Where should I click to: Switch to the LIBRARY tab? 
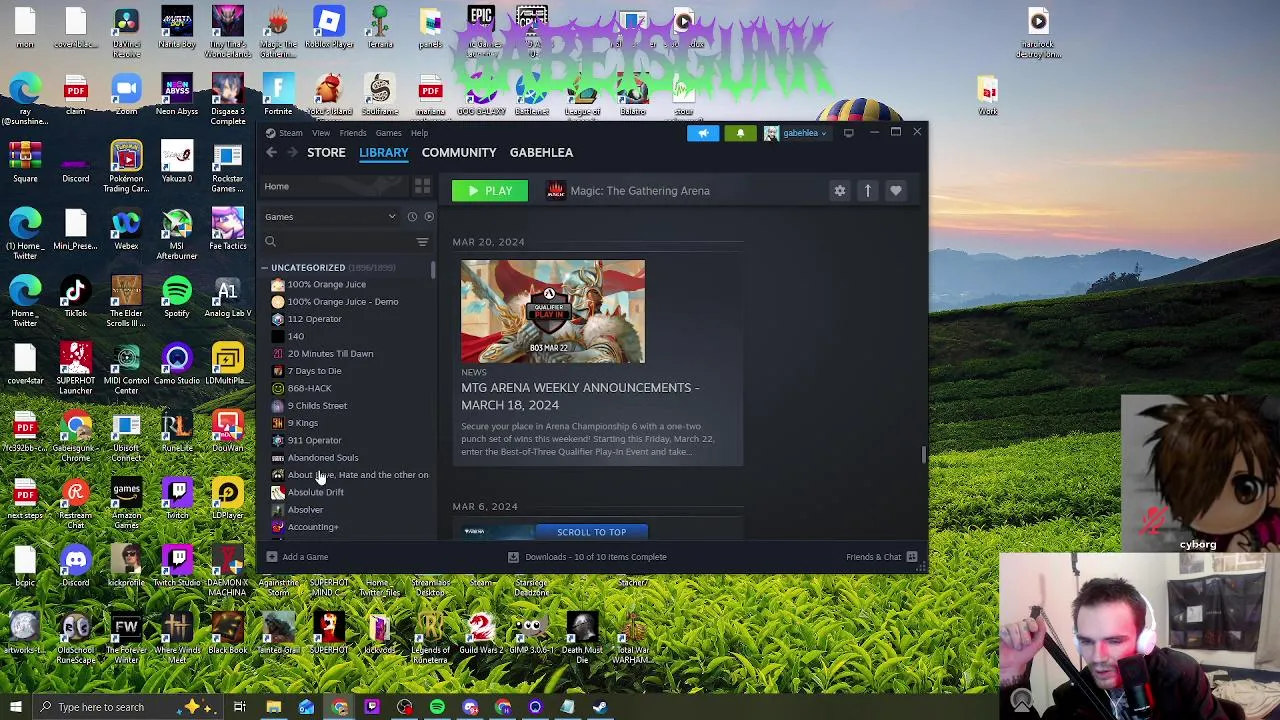[384, 152]
